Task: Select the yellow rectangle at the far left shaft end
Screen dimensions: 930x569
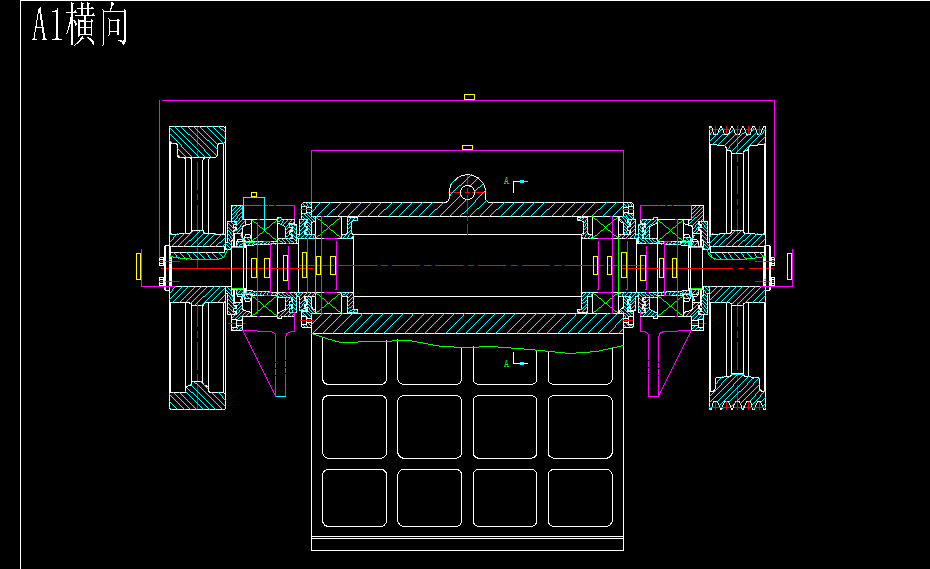Action: tap(139, 266)
